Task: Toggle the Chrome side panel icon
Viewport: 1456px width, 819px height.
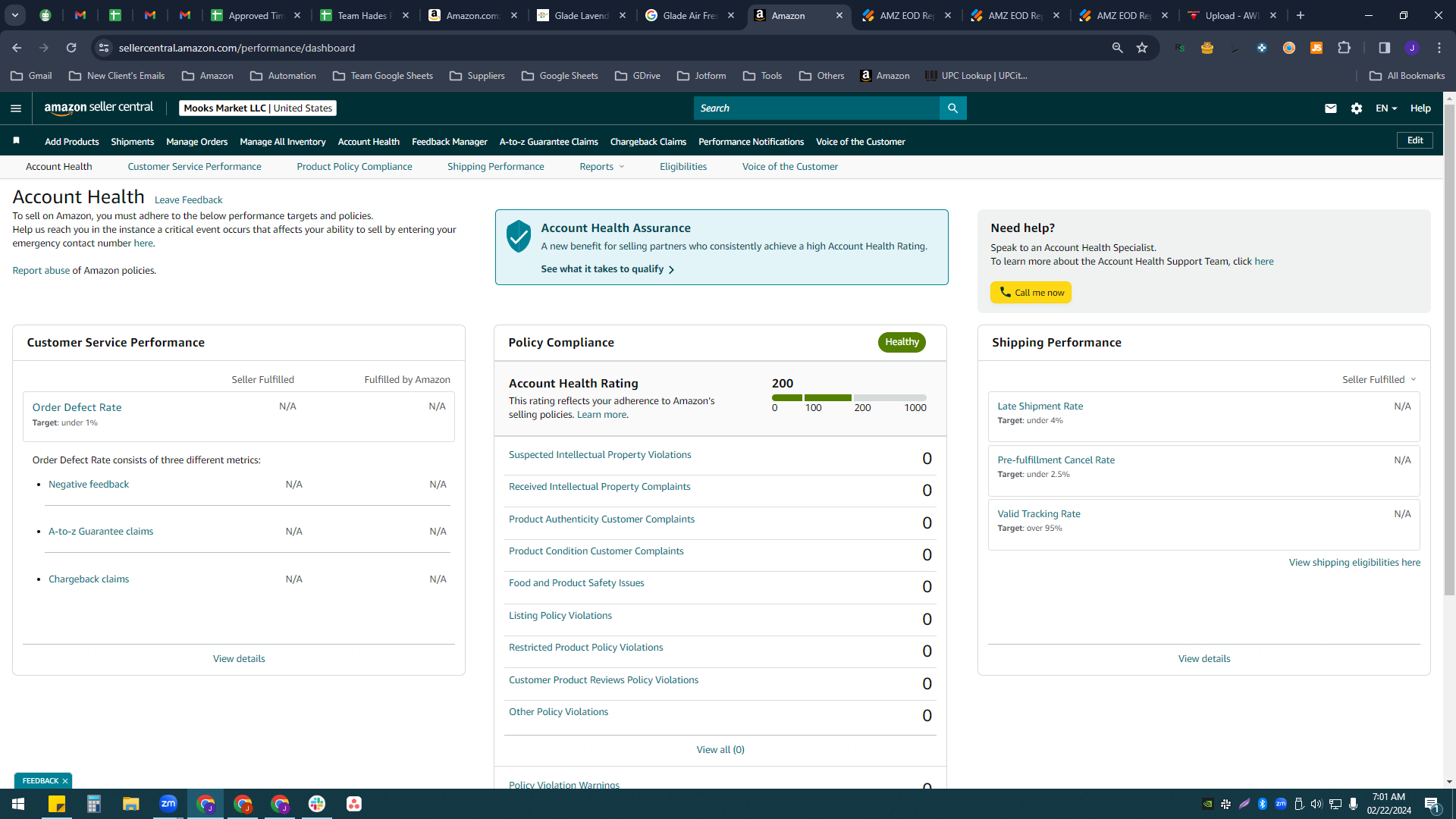Action: 1385,48
